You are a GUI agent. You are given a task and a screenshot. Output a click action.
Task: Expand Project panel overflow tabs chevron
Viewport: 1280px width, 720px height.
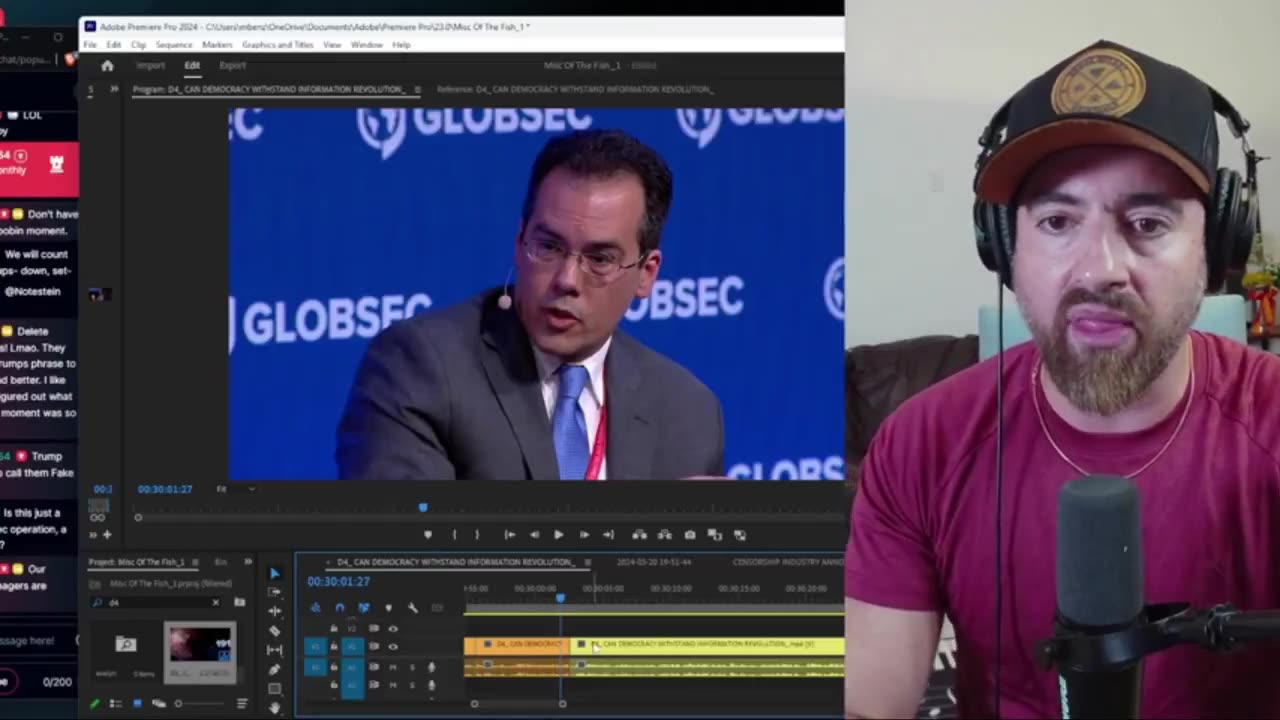point(248,562)
